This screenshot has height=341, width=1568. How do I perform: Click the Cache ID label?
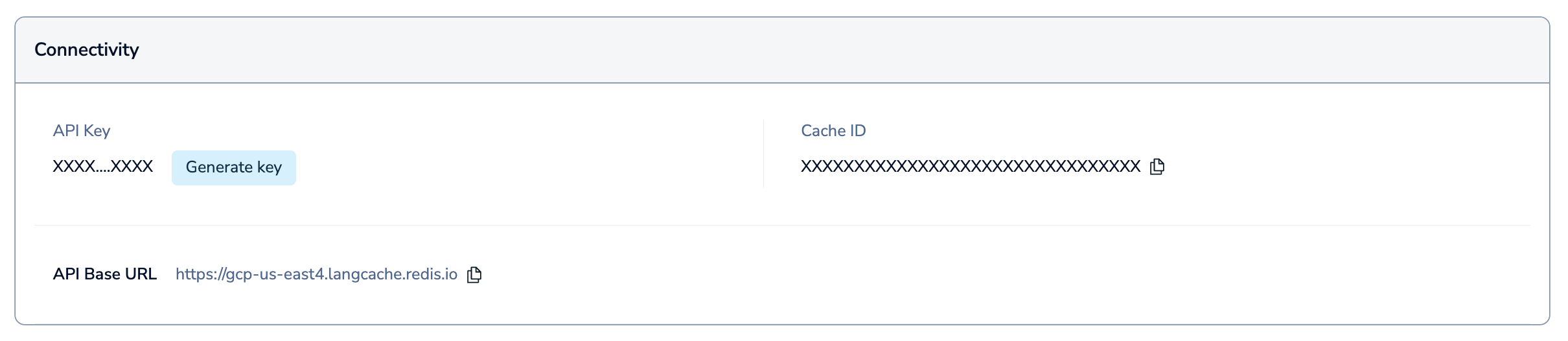pos(833,131)
